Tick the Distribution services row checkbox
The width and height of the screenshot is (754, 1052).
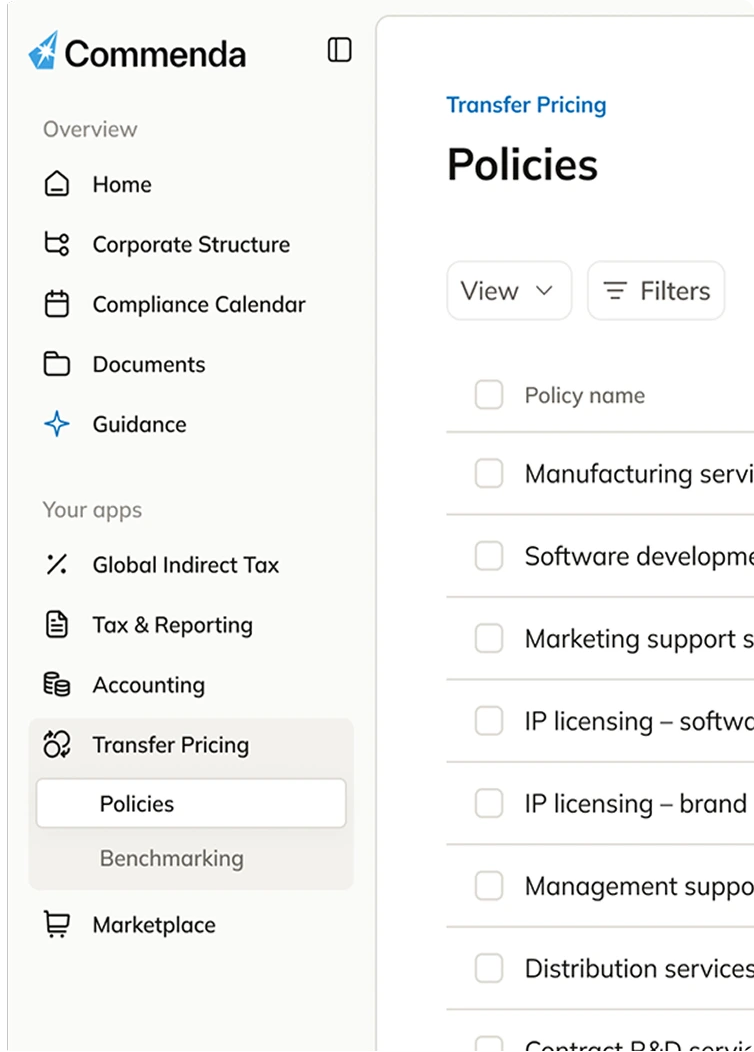coord(489,968)
